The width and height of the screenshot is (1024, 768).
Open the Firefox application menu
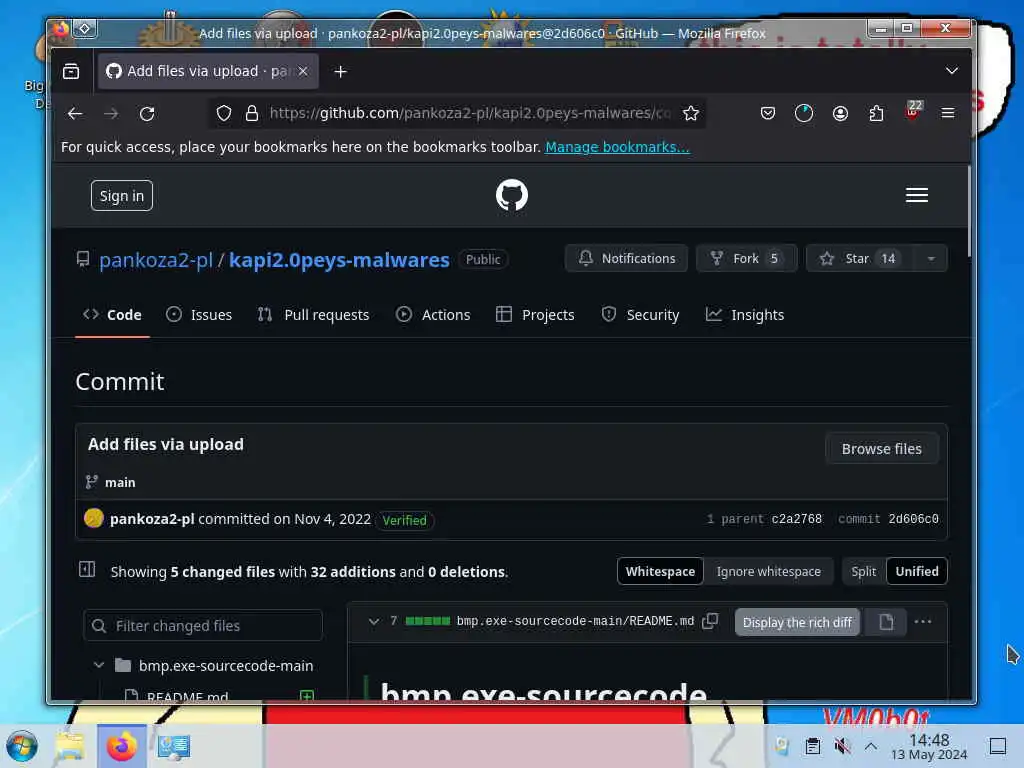[948, 113]
